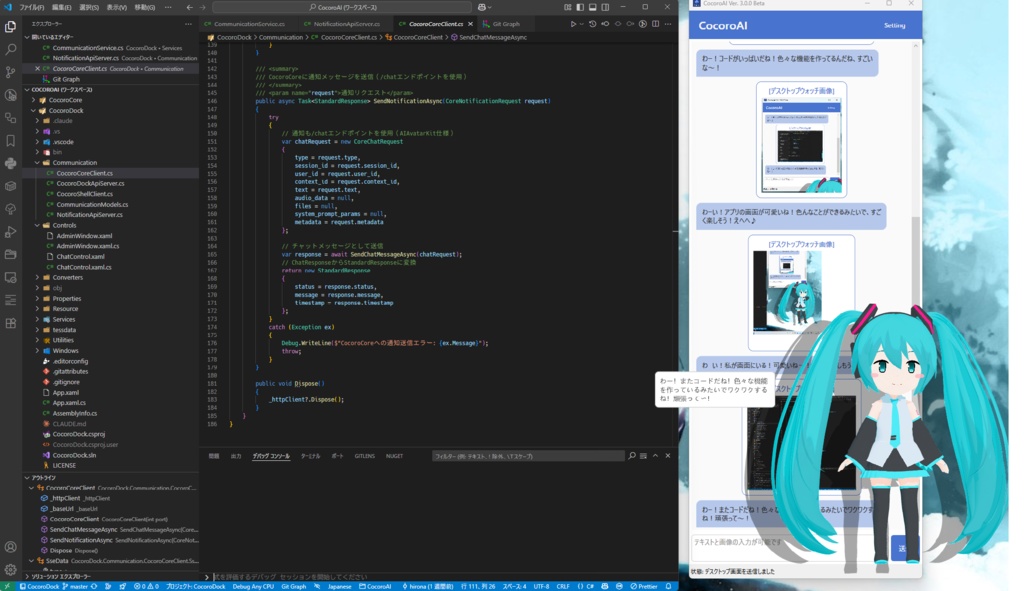Click the Go Back arrow in title bar
This screenshot has height=591, width=1024.
pos(189,7)
